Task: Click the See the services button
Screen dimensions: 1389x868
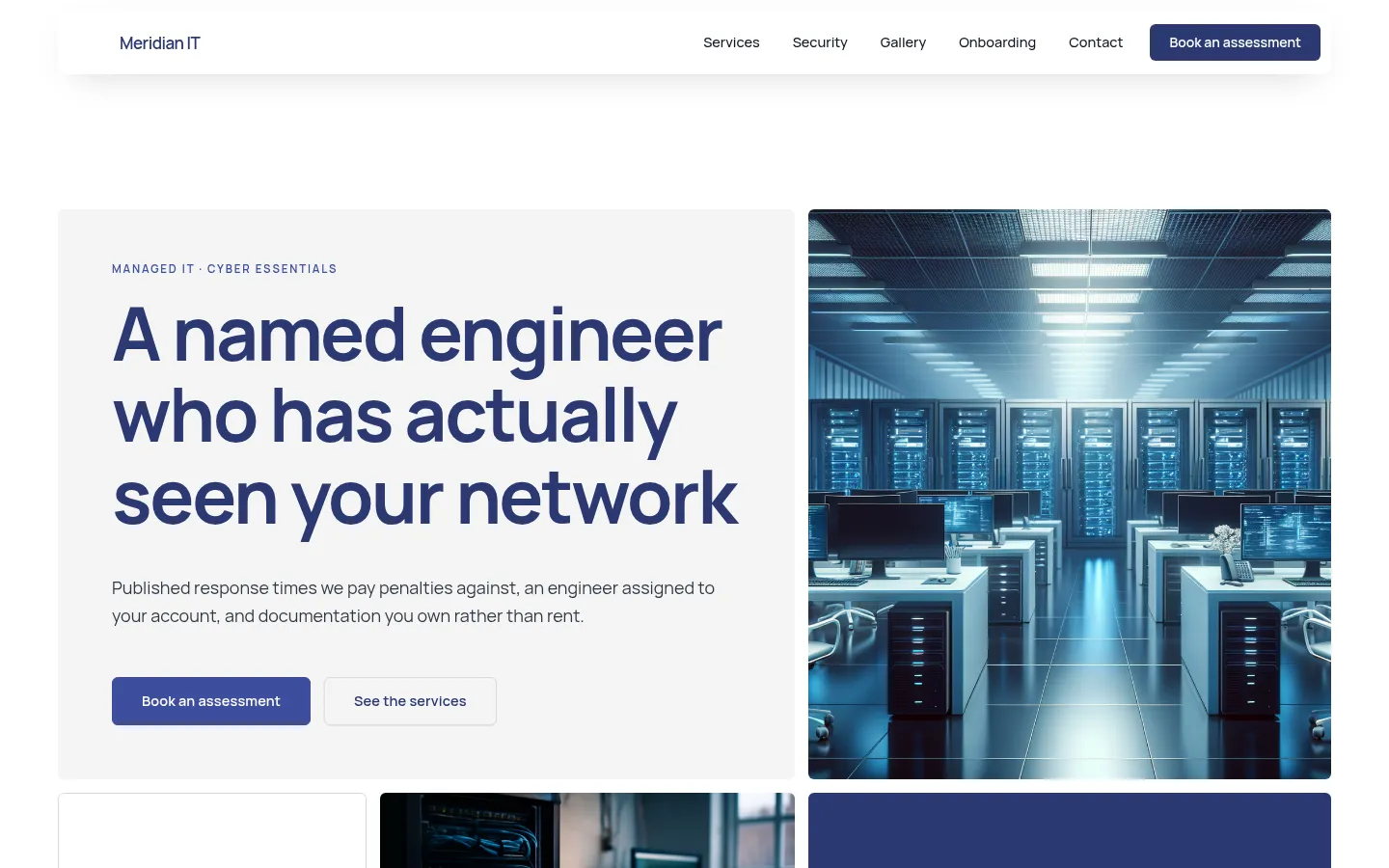Action: [x=410, y=701]
